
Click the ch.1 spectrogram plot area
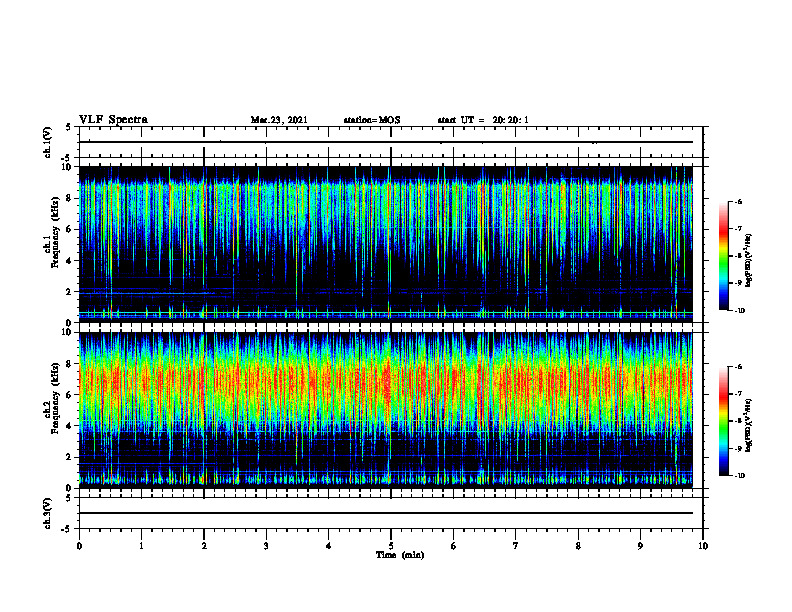point(386,244)
